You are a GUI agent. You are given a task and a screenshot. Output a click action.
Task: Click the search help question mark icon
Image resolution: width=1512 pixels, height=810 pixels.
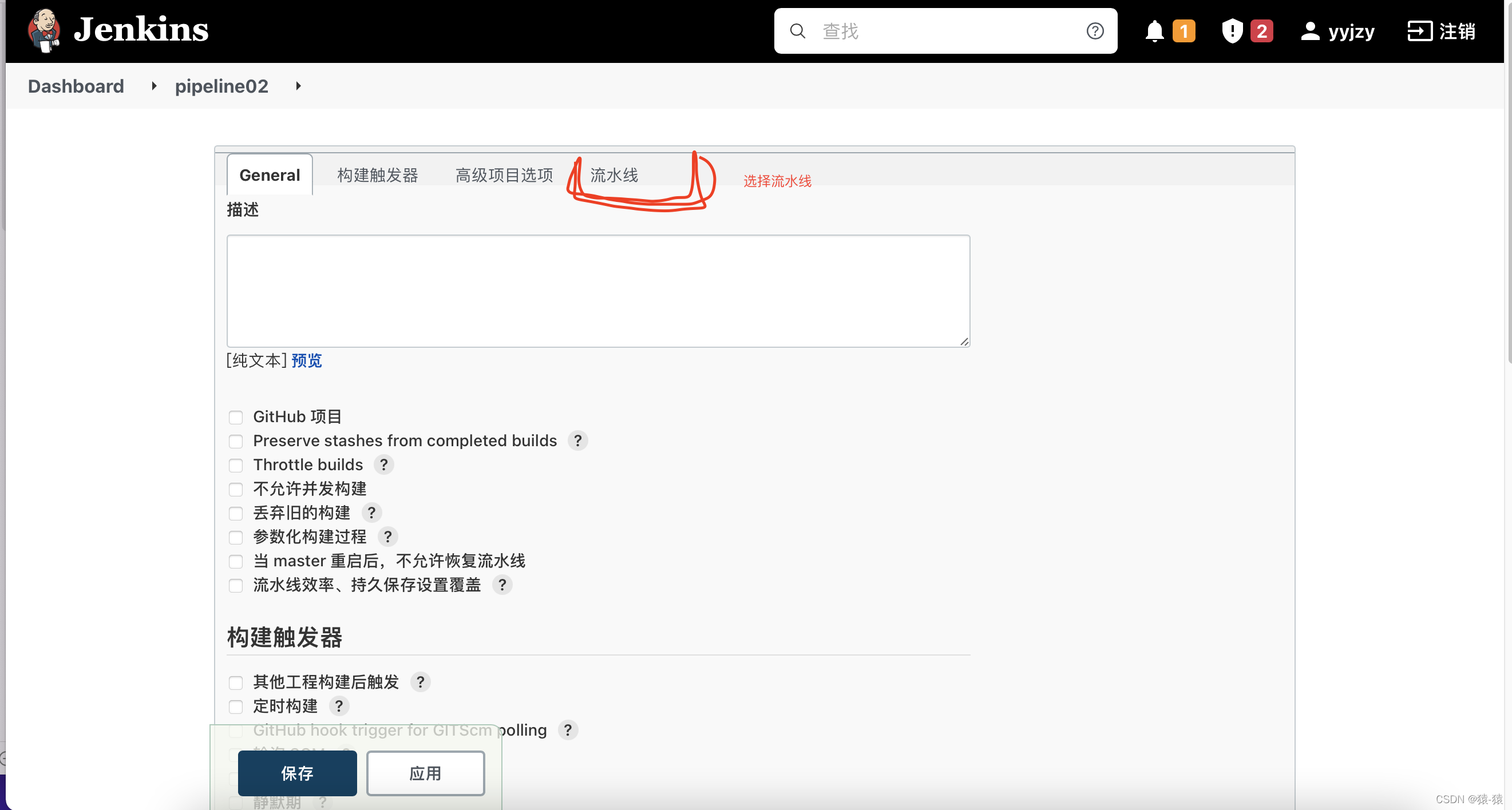[1095, 31]
